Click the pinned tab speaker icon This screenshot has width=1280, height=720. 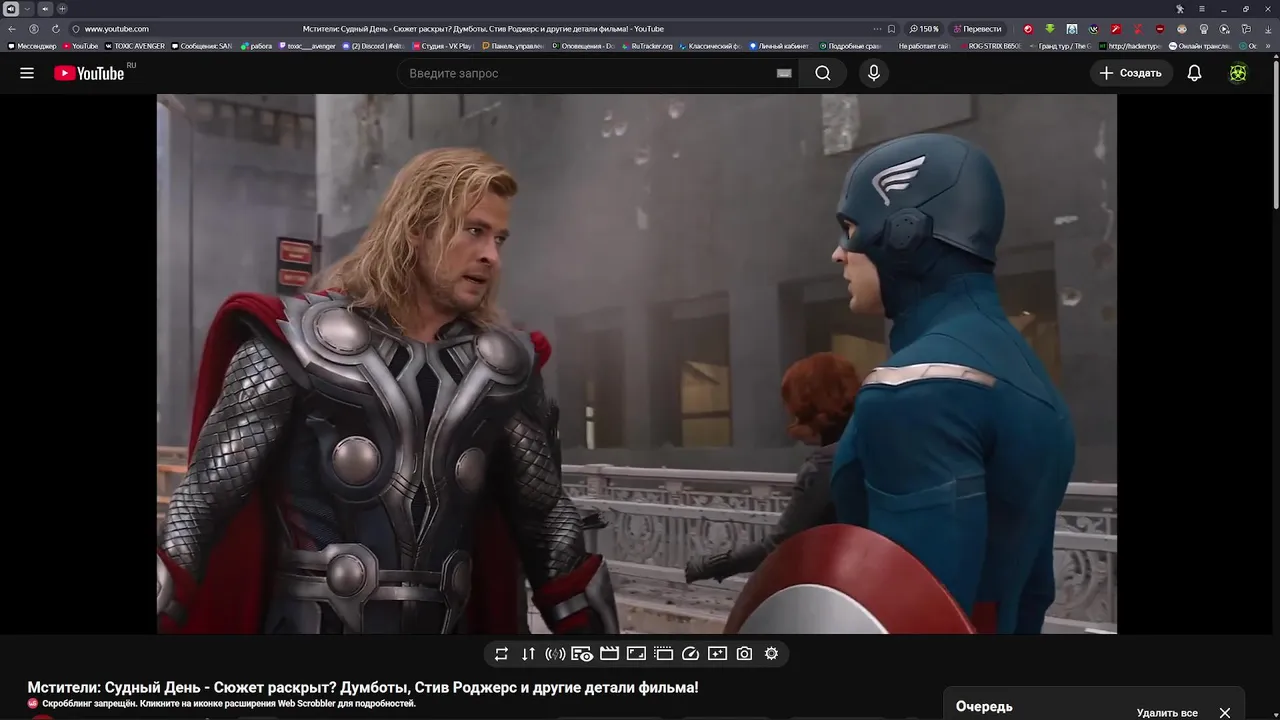pyautogui.click(x=11, y=9)
